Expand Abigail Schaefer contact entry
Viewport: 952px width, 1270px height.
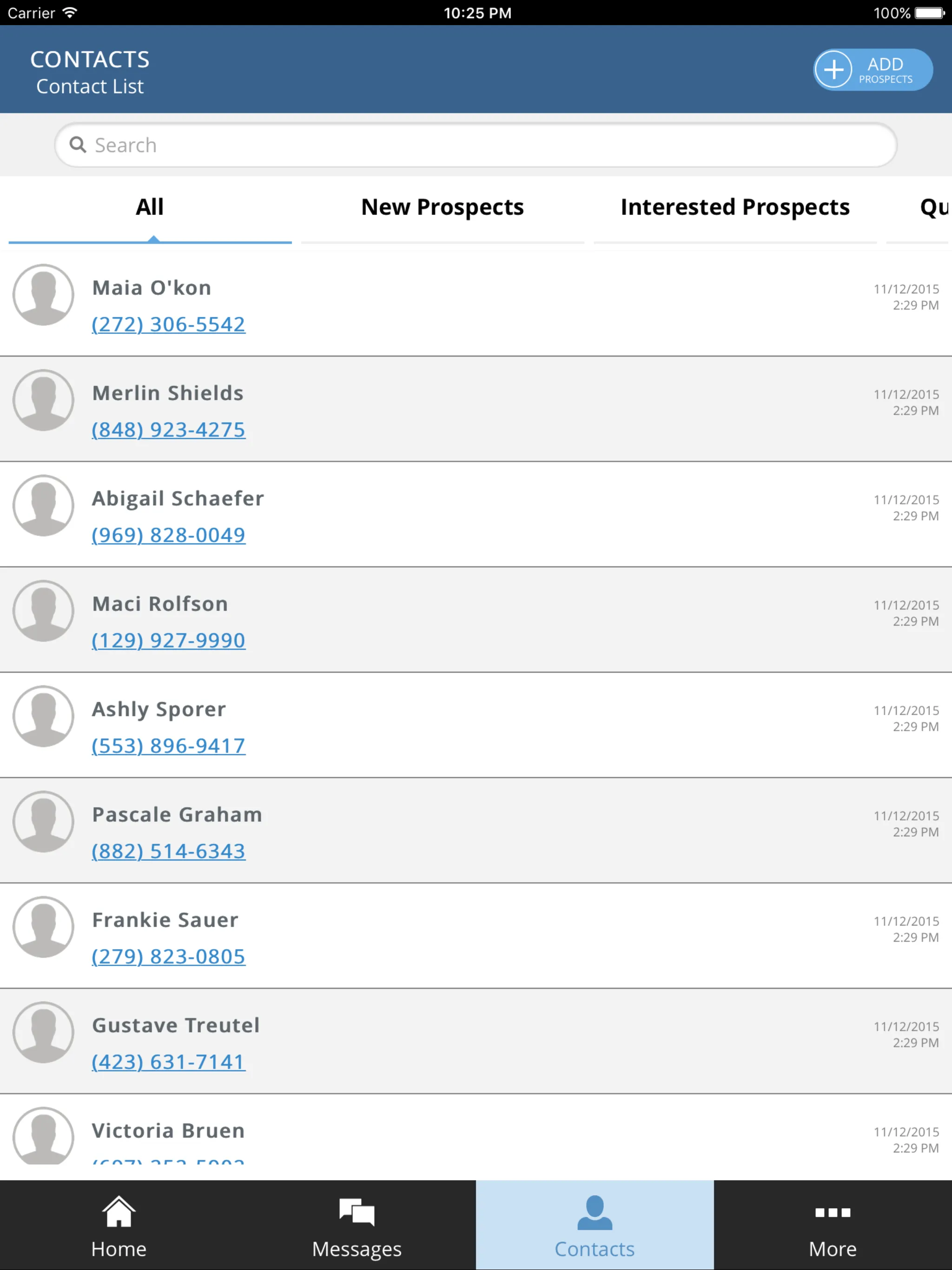tap(476, 515)
